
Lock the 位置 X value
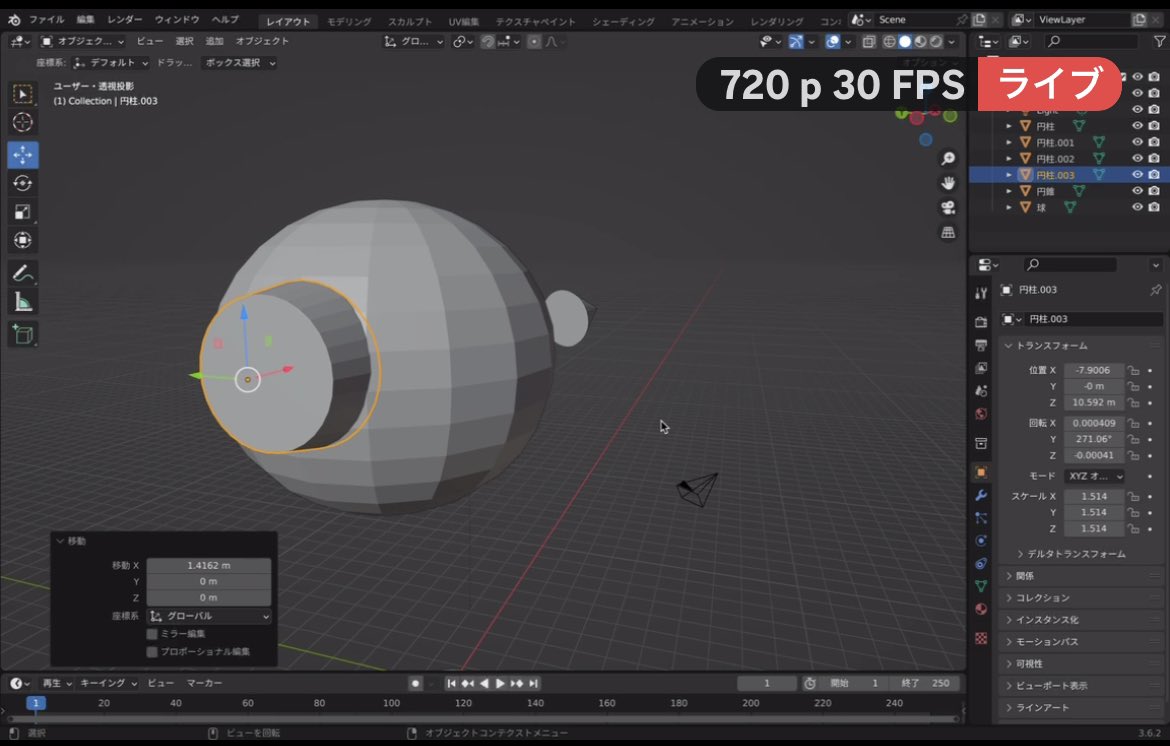[1133, 370]
